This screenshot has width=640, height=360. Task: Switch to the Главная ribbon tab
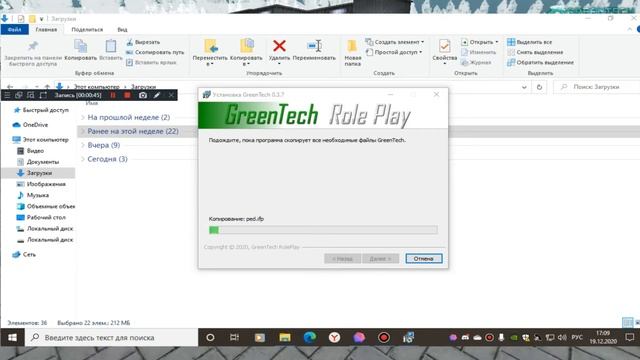tap(46, 29)
